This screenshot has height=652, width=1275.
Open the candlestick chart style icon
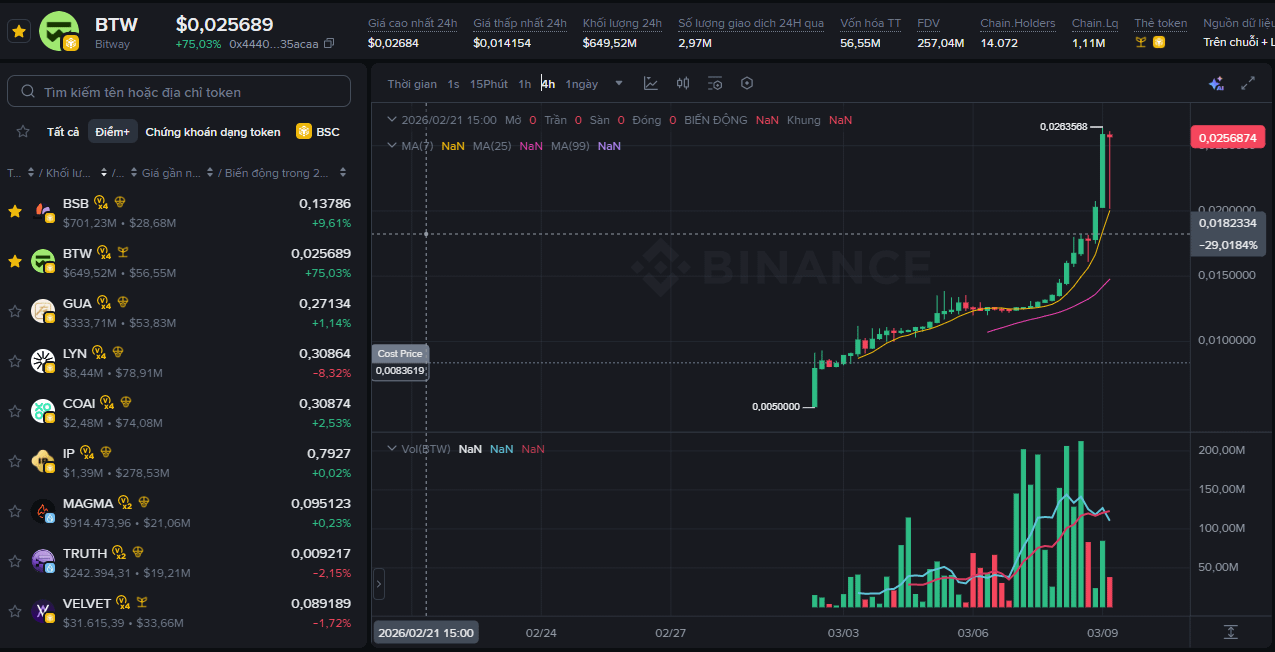pos(683,84)
